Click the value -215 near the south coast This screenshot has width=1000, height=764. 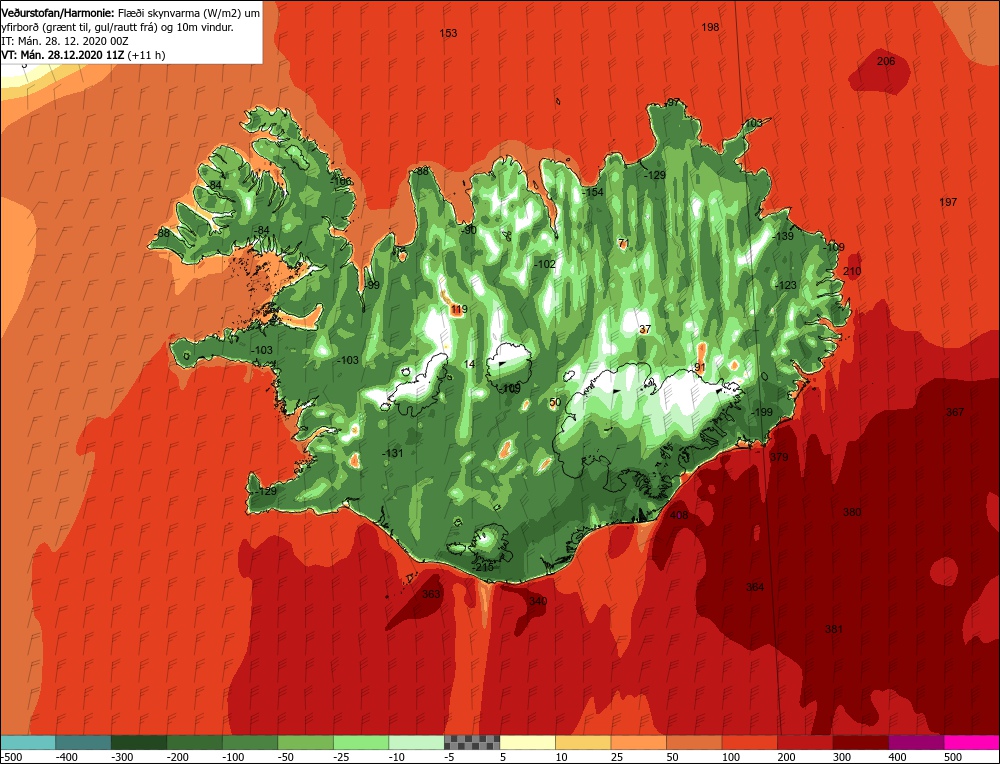(483, 568)
